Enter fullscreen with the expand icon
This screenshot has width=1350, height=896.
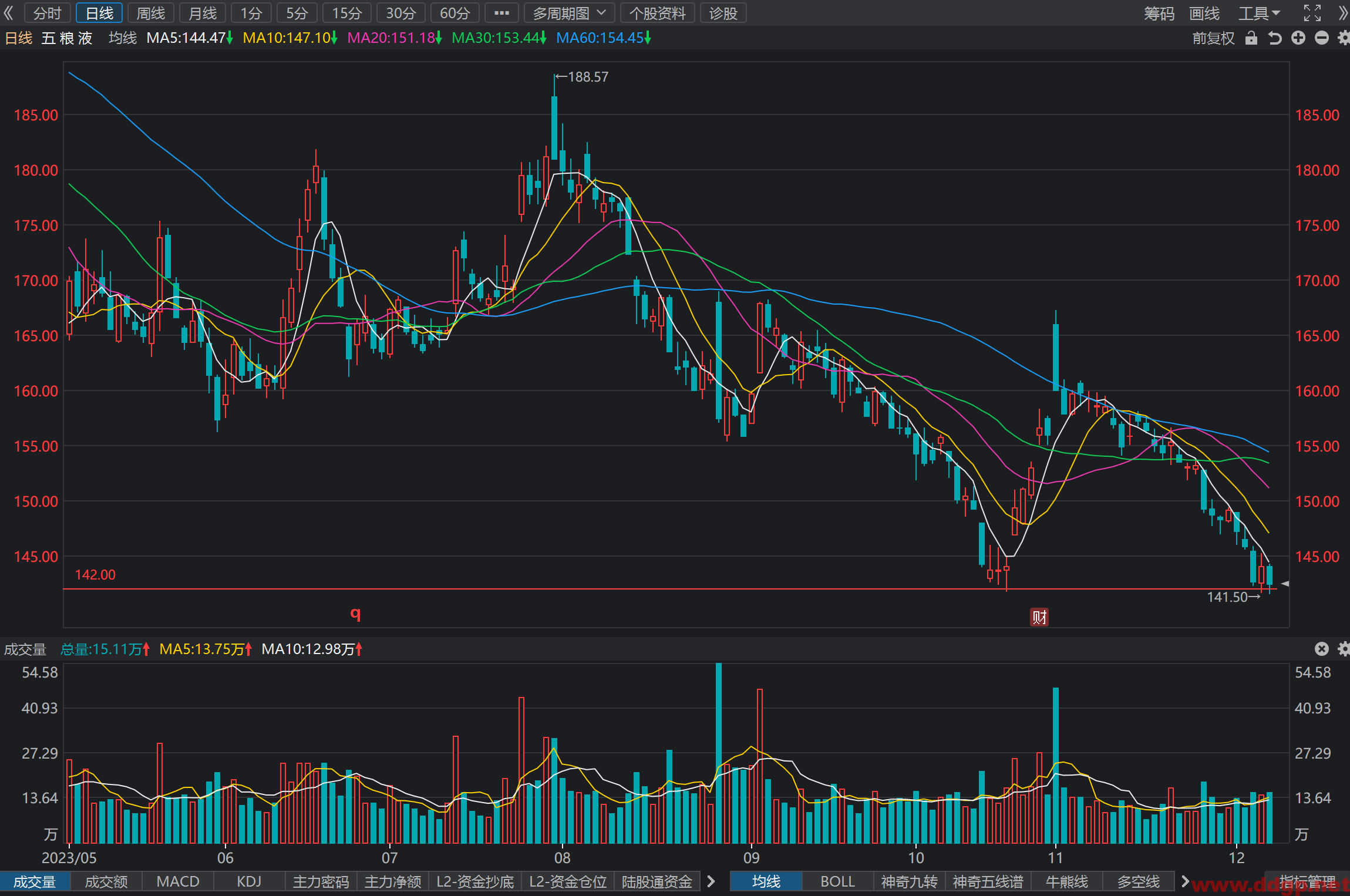coord(1312,13)
